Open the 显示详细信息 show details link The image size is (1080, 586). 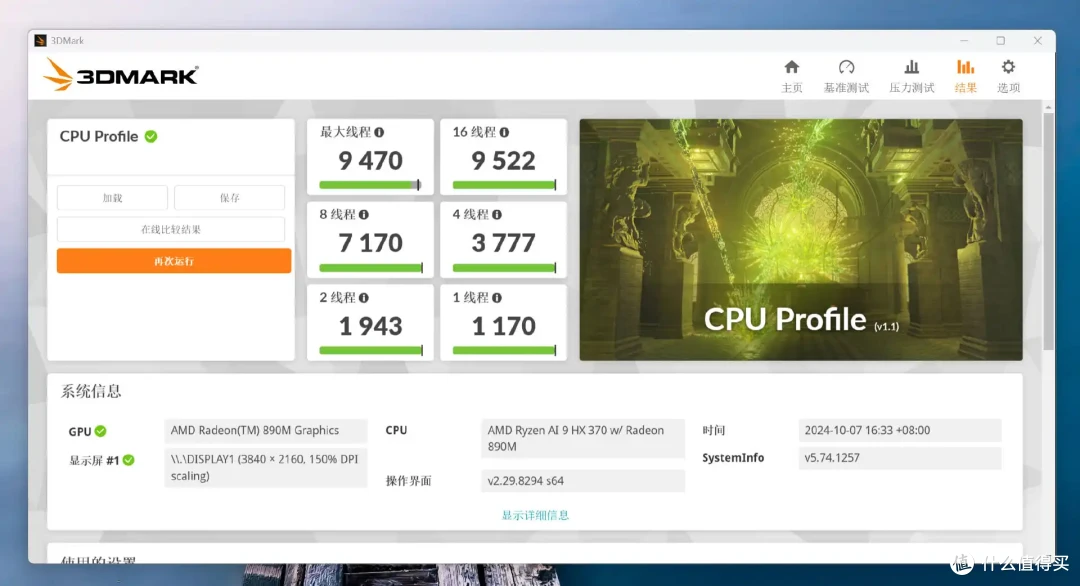[535, 515]
